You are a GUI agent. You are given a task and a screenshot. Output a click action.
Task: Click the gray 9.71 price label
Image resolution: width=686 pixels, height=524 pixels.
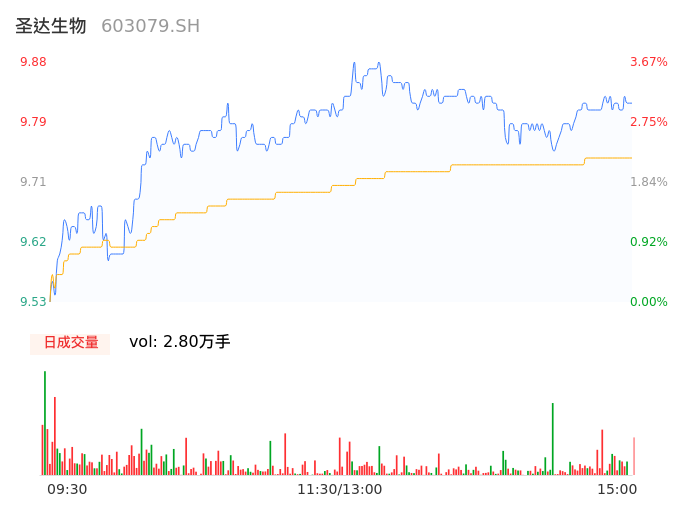pyautogui.click(x=33, y=182)
